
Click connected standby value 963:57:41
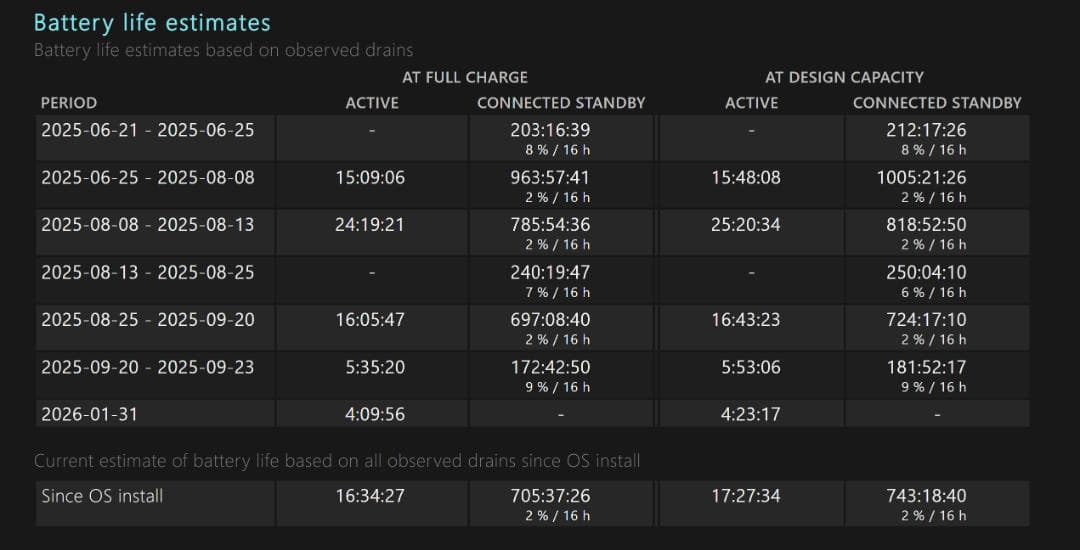click(560, 178)
